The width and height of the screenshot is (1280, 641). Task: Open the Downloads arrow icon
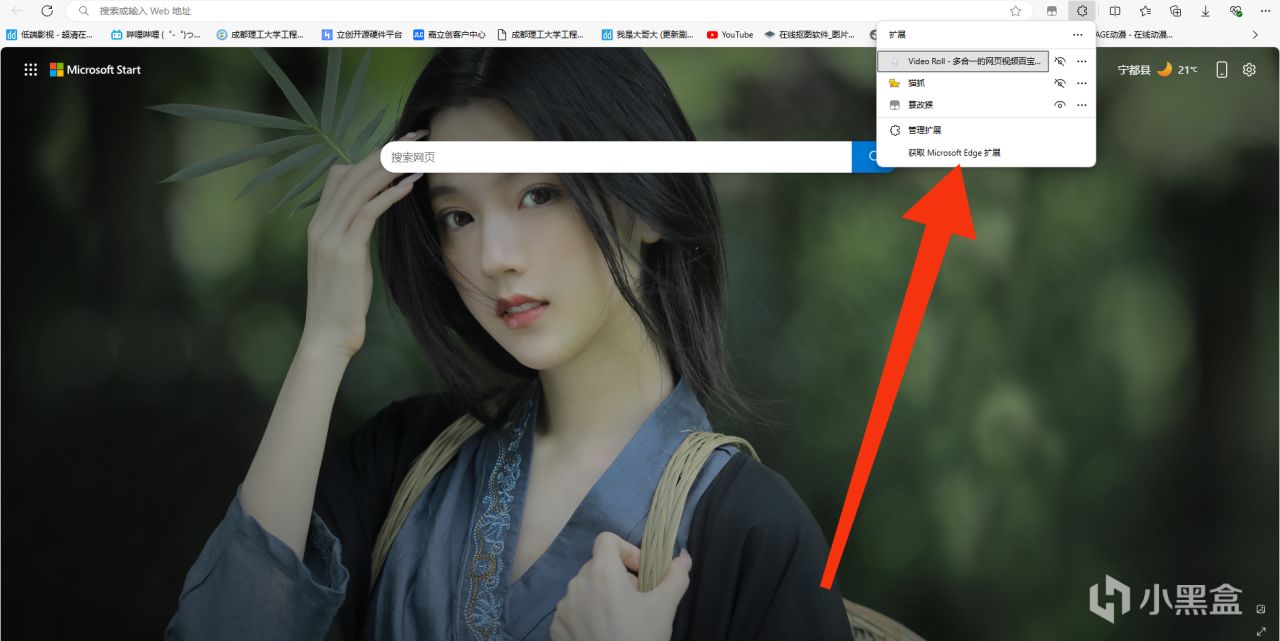click(1205, 11)
